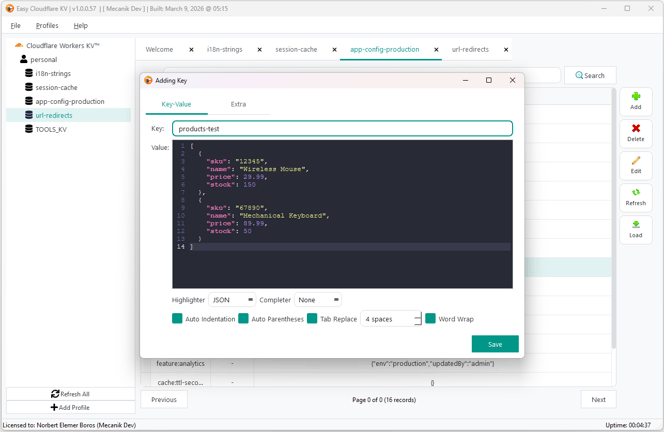Image resolution: width=664 pixels, height=432 pixels.
Task: Open the Completer None dropdown
Action: click(x=318, y=300)
